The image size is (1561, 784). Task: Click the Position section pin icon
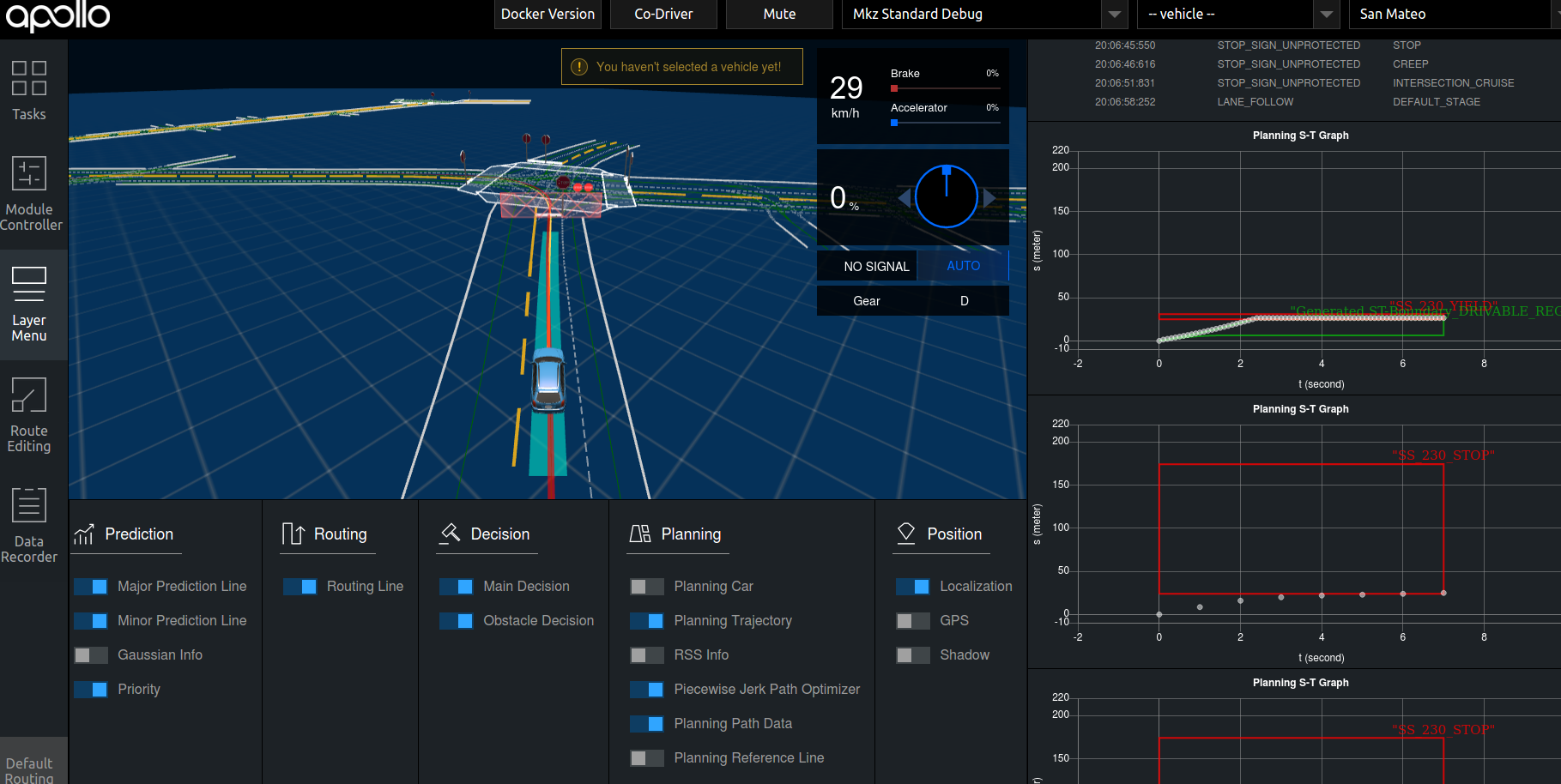click(x=905, y=534)
